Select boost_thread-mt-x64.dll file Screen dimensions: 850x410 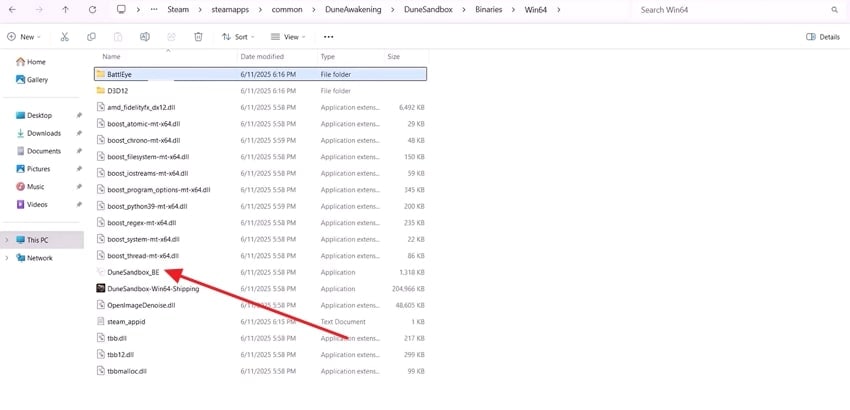(261, 255)
